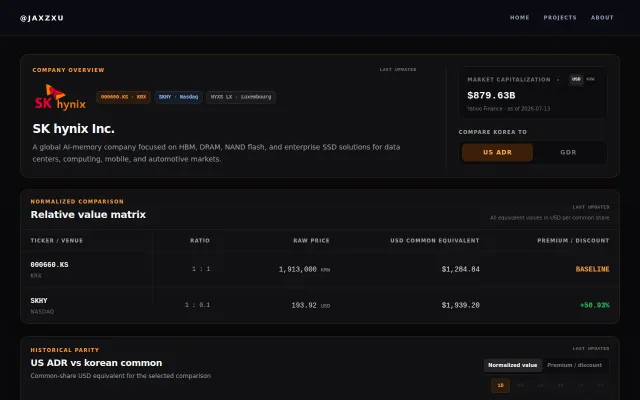This screenshot has width=640, height=400.
Task: Click the SK hynix logo
Action: [60, 97]
